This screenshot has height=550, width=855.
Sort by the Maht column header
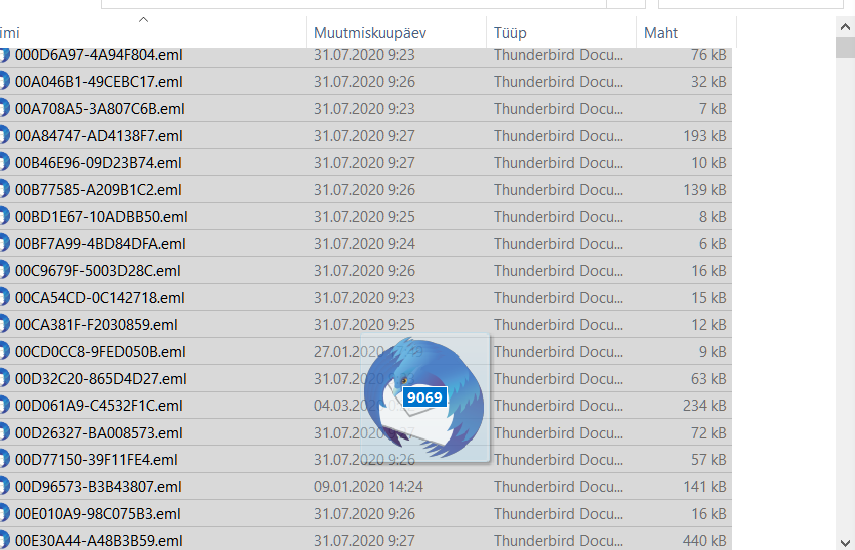pyautogui.click(x=660, y=33)
